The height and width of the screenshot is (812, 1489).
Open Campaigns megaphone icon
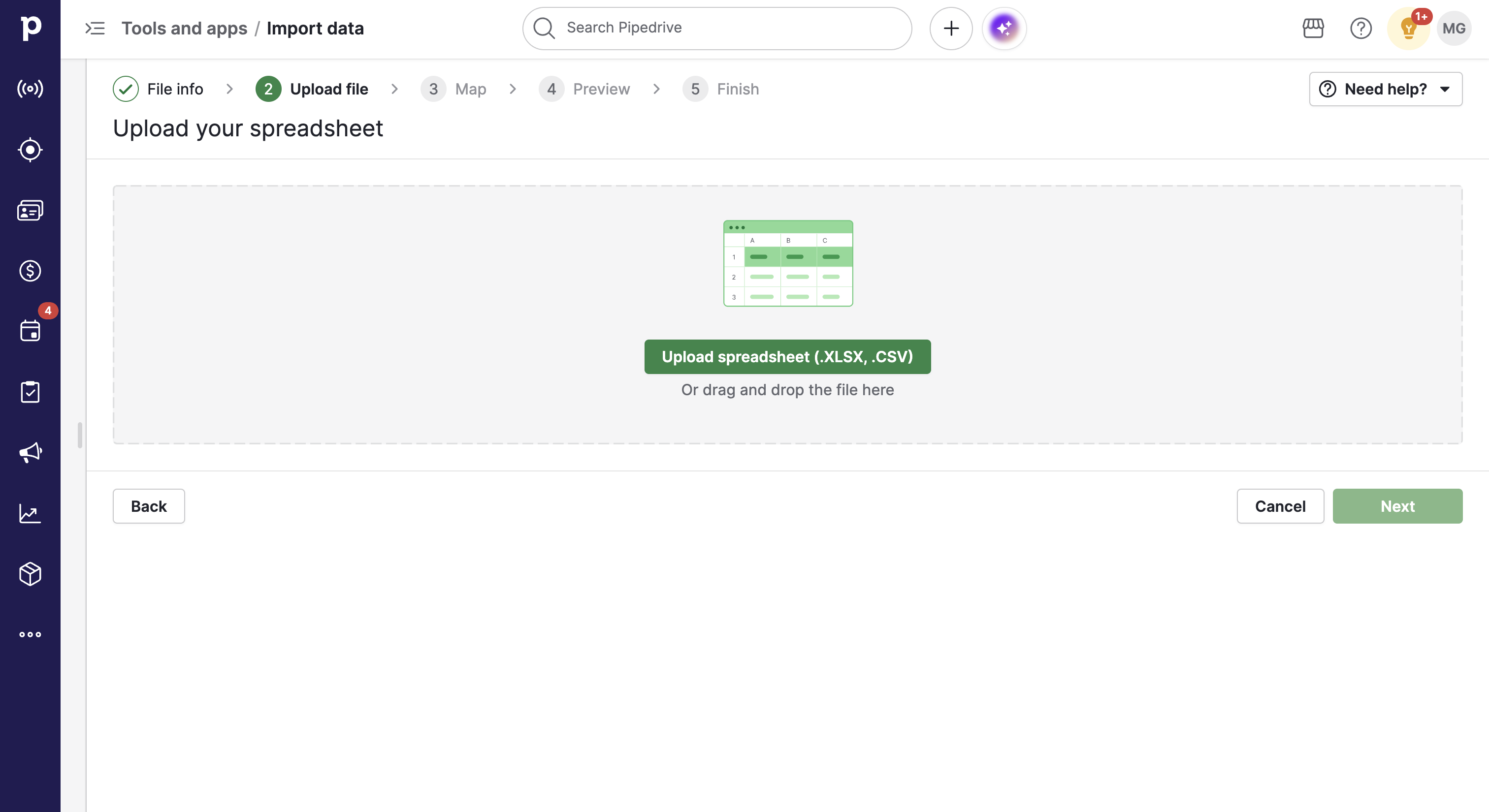coord(30,452)
